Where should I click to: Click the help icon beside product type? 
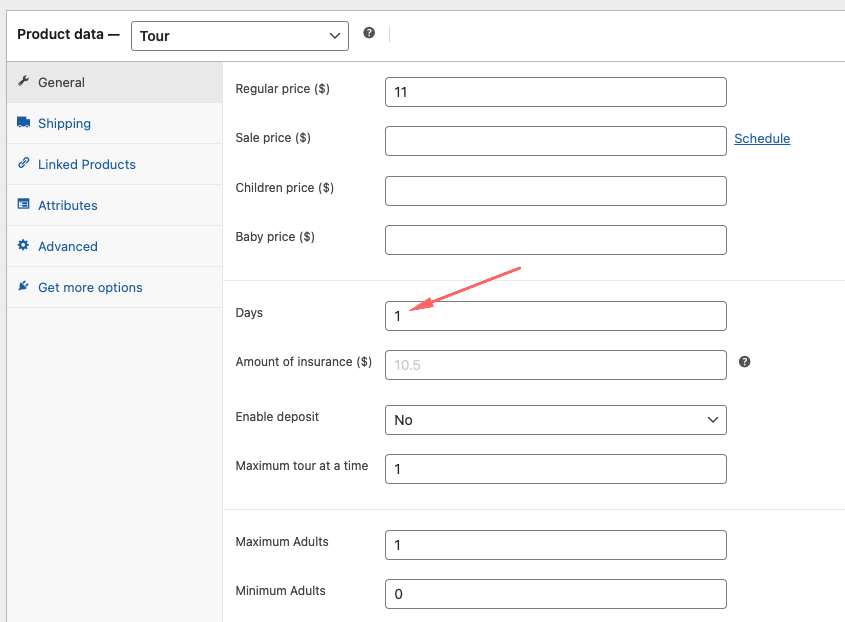pyautogui.click(x=369, y=33)
